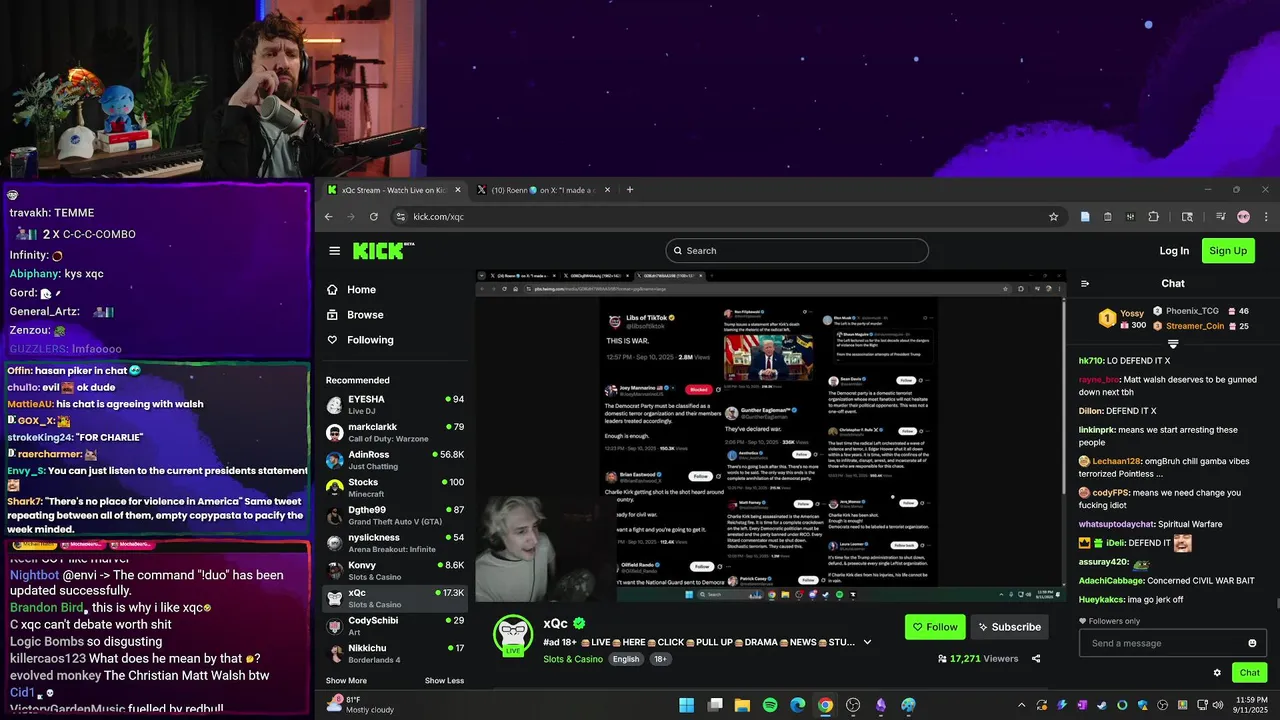This screenshot has height=720, width=1280.
Task: Open File Explorer from the taskbar
Action: click(742, 705)
